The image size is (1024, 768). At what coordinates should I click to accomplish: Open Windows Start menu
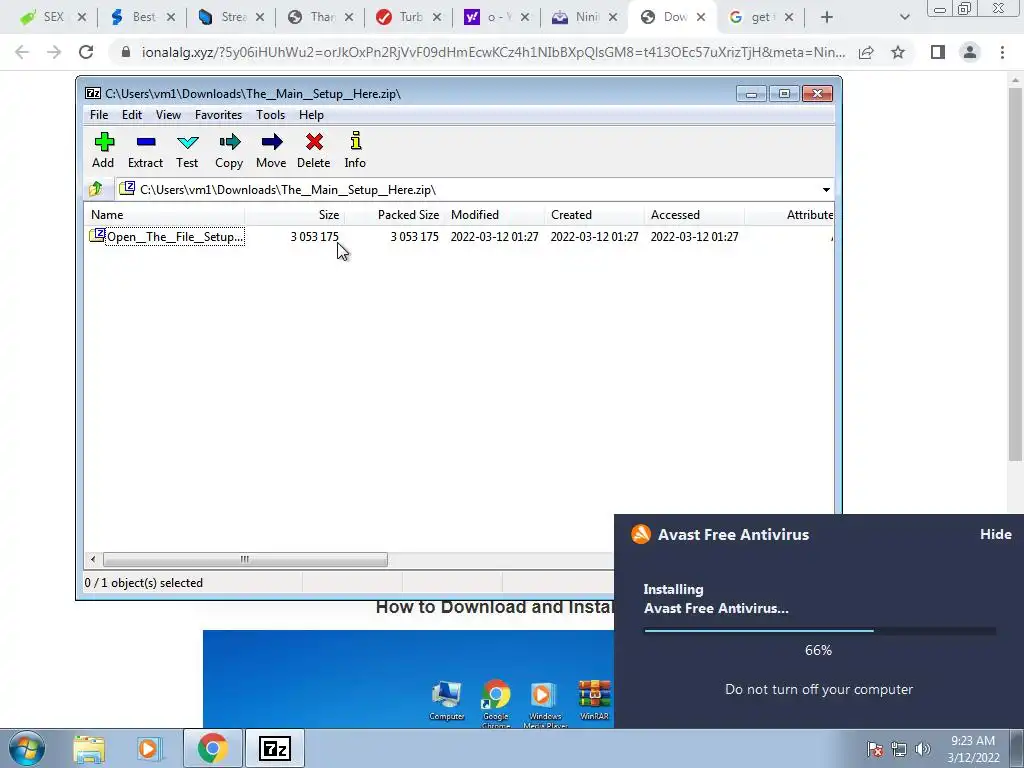(27, 748)
